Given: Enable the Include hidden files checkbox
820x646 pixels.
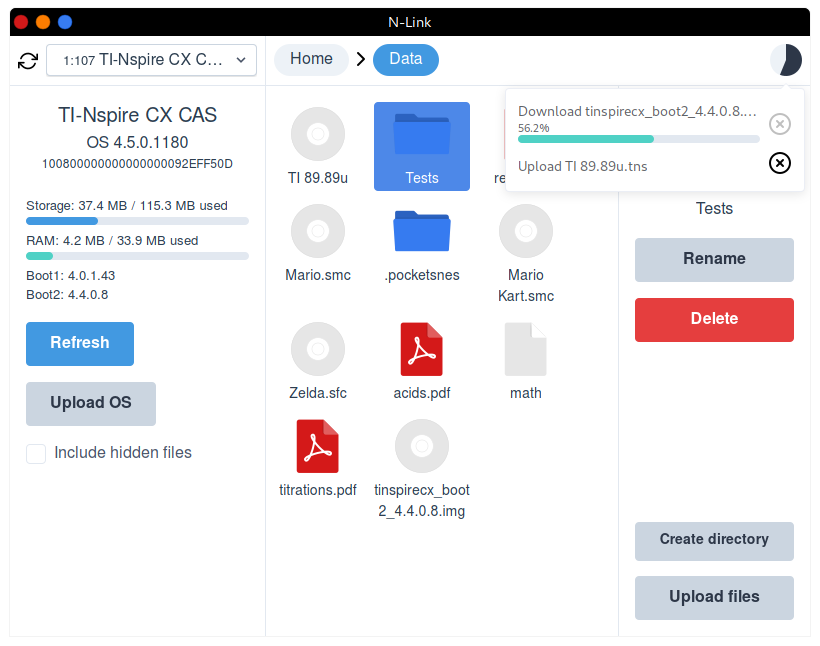Looking at the screenshot, I should tap(36, 453).
